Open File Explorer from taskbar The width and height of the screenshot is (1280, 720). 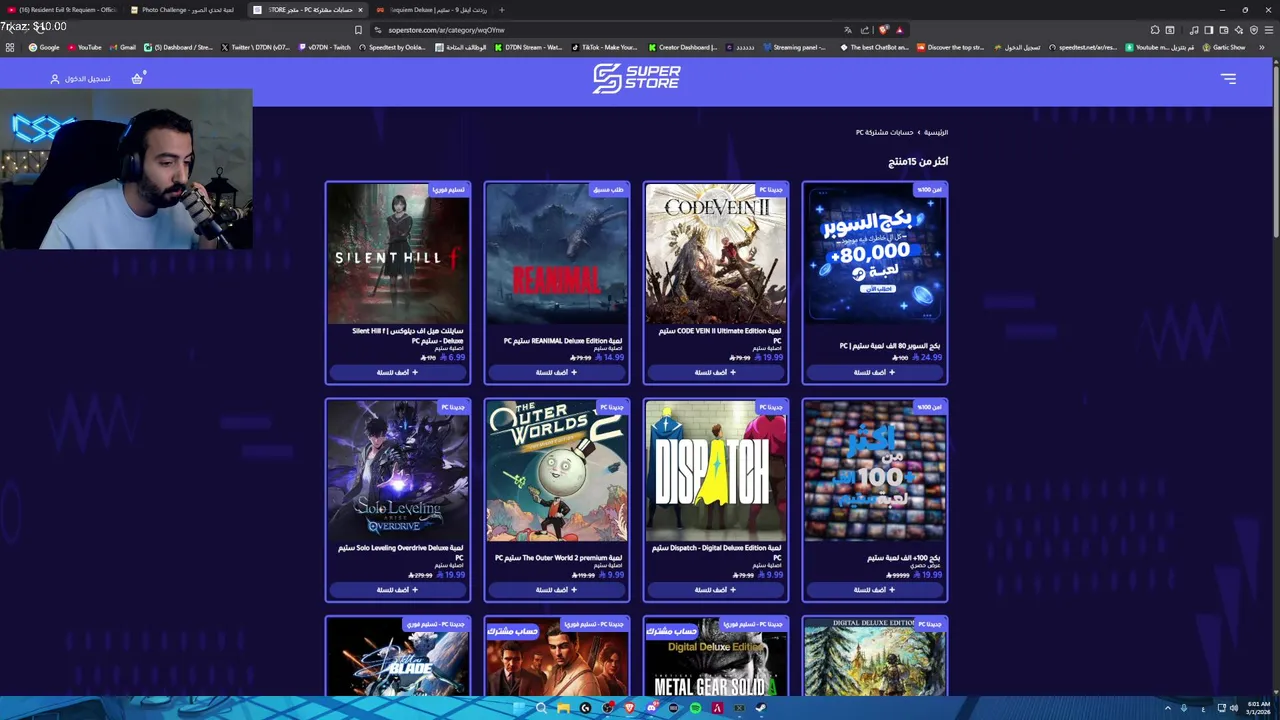[x=563, y=708]
